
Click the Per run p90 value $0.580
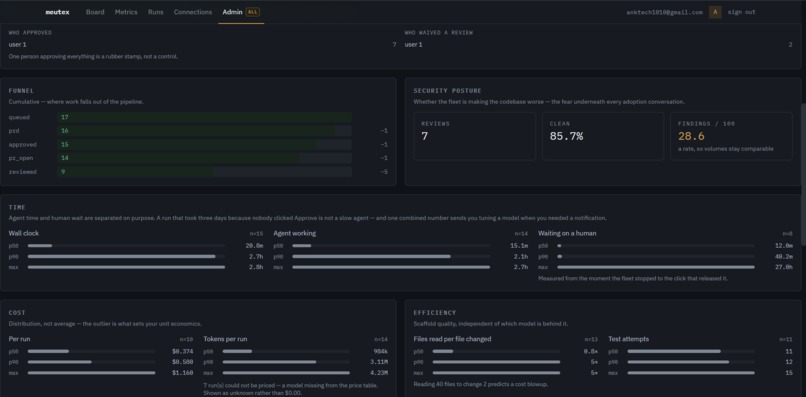pyautogui.click(x=182, y=363)
